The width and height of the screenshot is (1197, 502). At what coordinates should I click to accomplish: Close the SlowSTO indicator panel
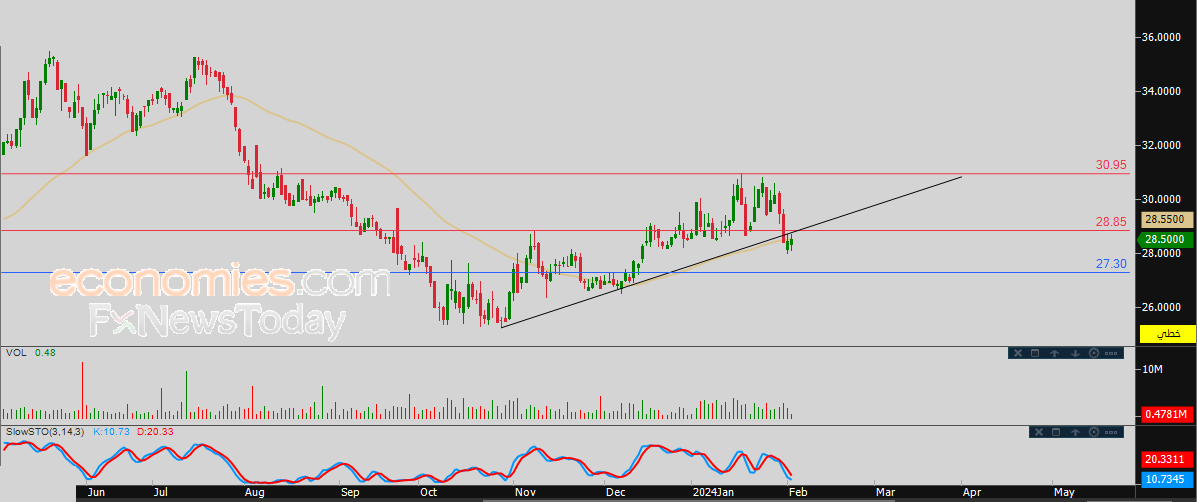1039,433
